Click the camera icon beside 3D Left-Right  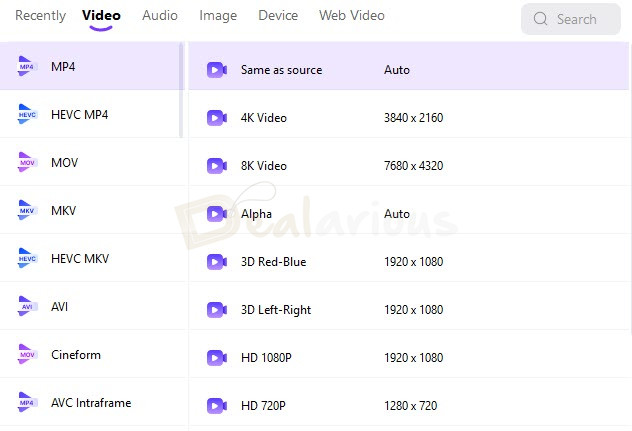[x=217, y=310]
